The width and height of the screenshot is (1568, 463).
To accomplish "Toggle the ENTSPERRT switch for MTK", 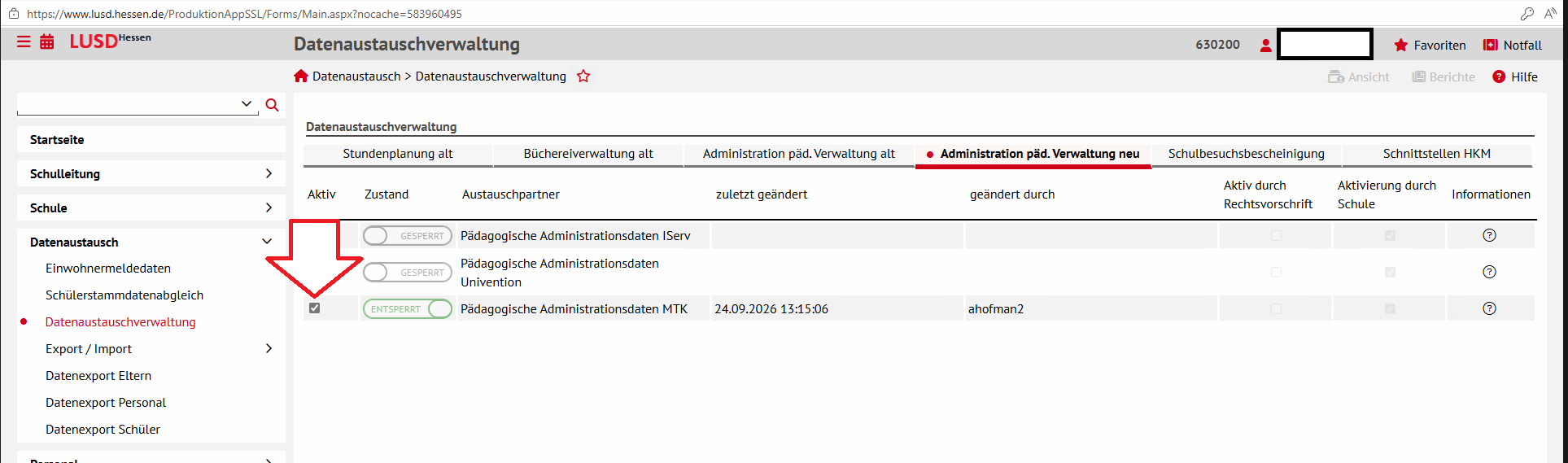I will (407, 309).
